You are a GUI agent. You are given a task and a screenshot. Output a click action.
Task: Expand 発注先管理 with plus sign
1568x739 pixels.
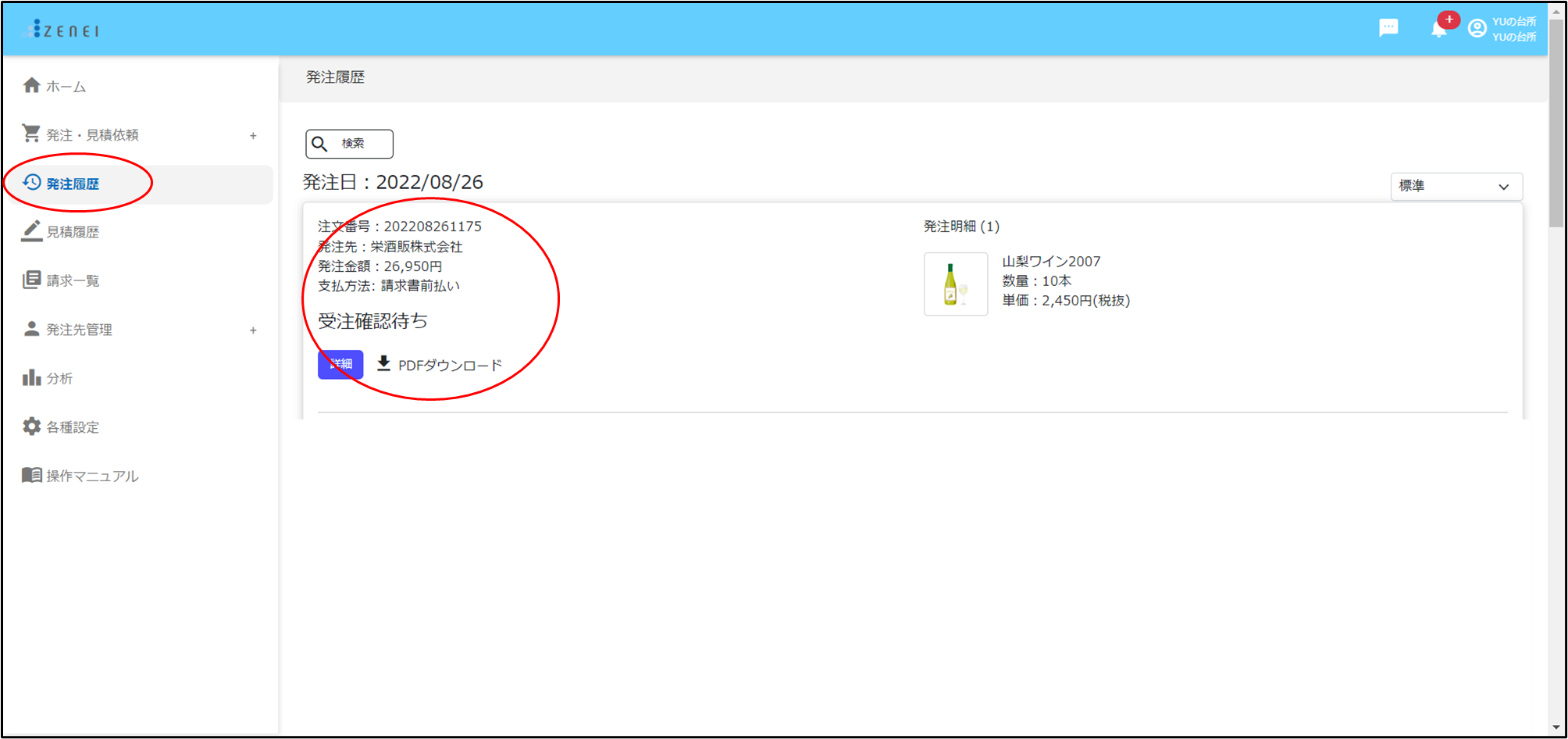[x=253, y=330]
